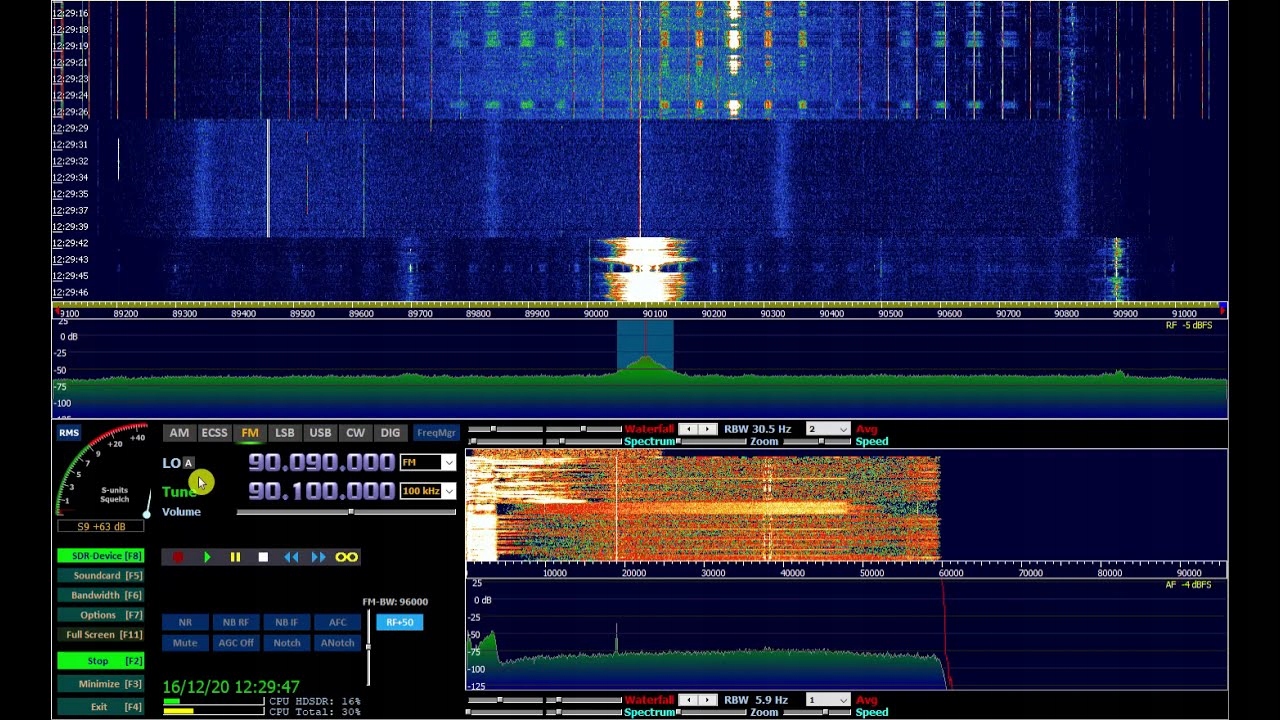Click the AF -4 dBFS level label

(x=1189, y=585)
